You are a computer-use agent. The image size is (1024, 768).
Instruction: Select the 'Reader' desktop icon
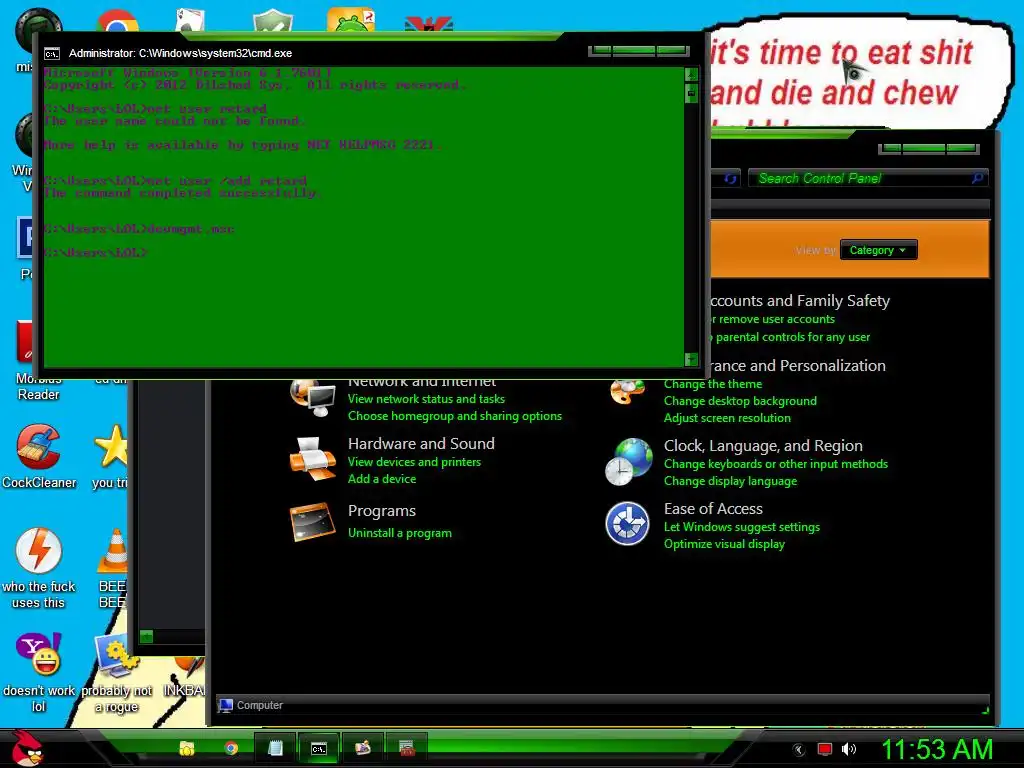tap(39, 387)
